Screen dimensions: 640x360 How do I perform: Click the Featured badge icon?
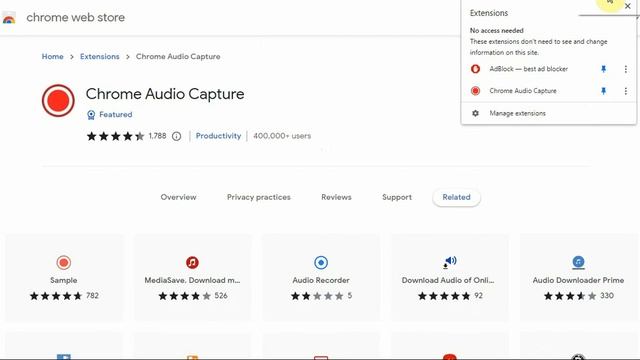coord(91,115)
